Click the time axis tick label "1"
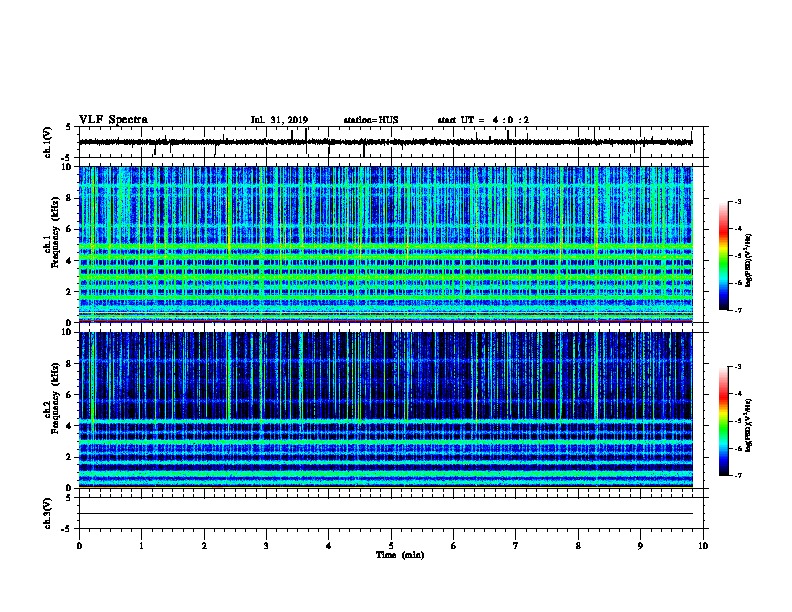The height and width of the screenshot is (612, 792). (141, 546)
